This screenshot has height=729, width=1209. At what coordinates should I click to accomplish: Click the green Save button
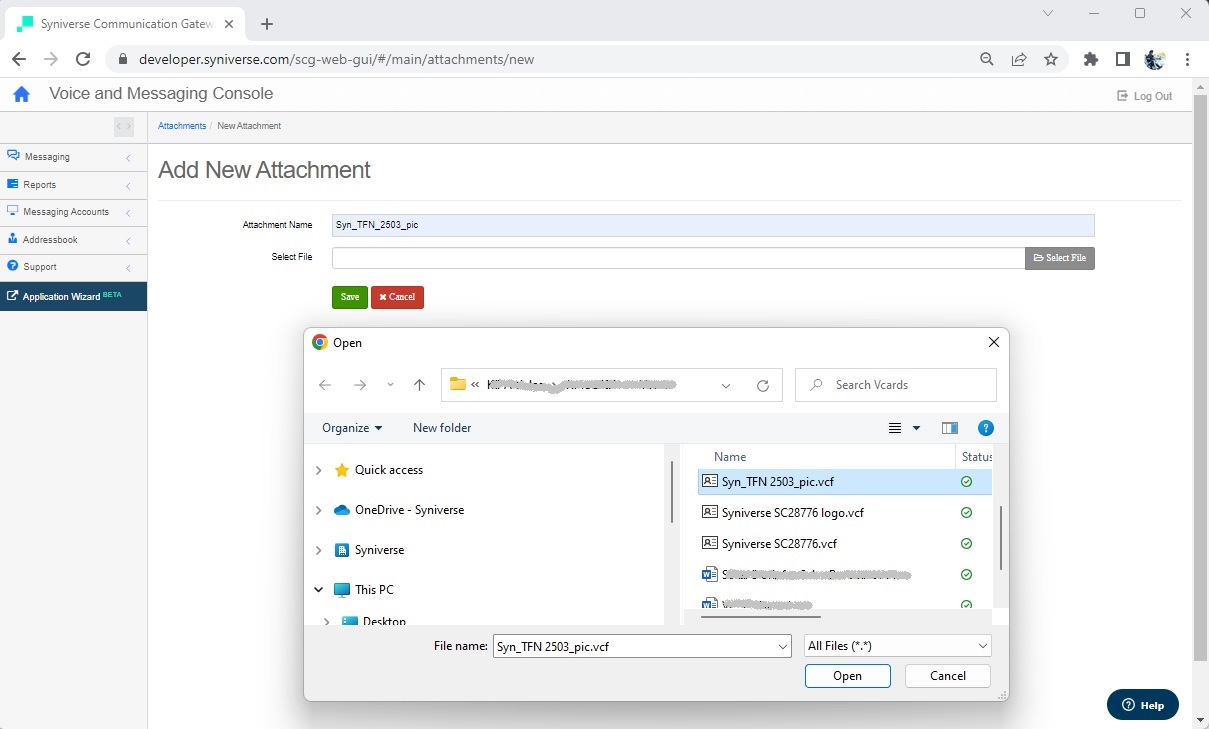[350, 297]
